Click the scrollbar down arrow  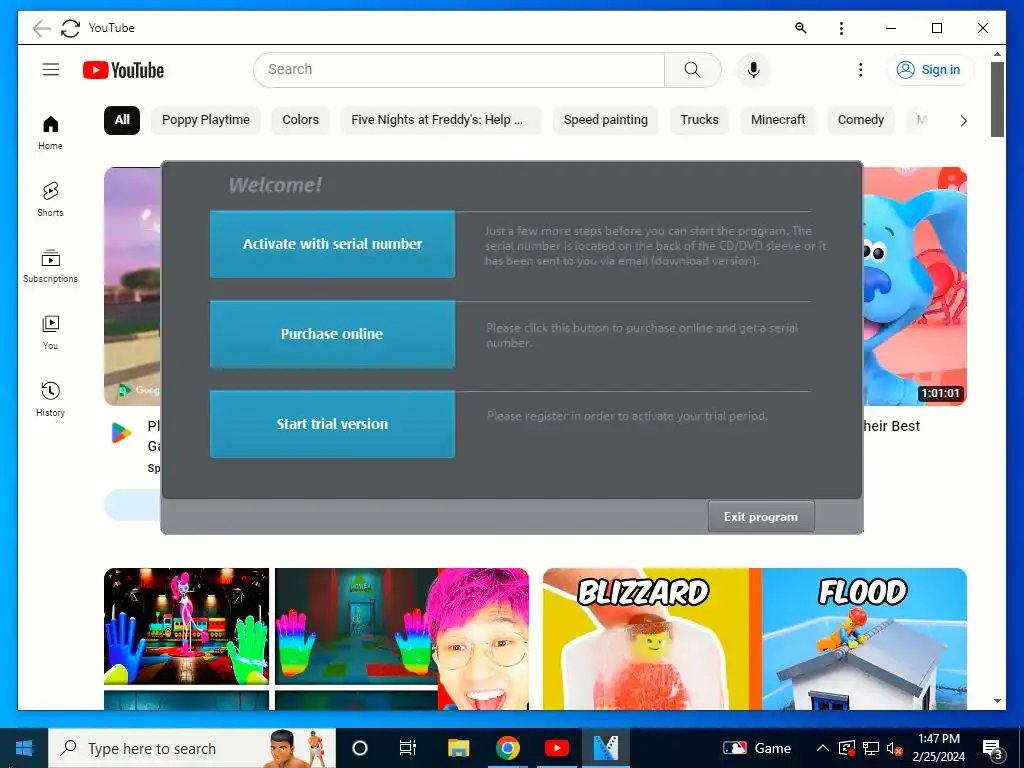pyautogui.click(x=997, y=701)
